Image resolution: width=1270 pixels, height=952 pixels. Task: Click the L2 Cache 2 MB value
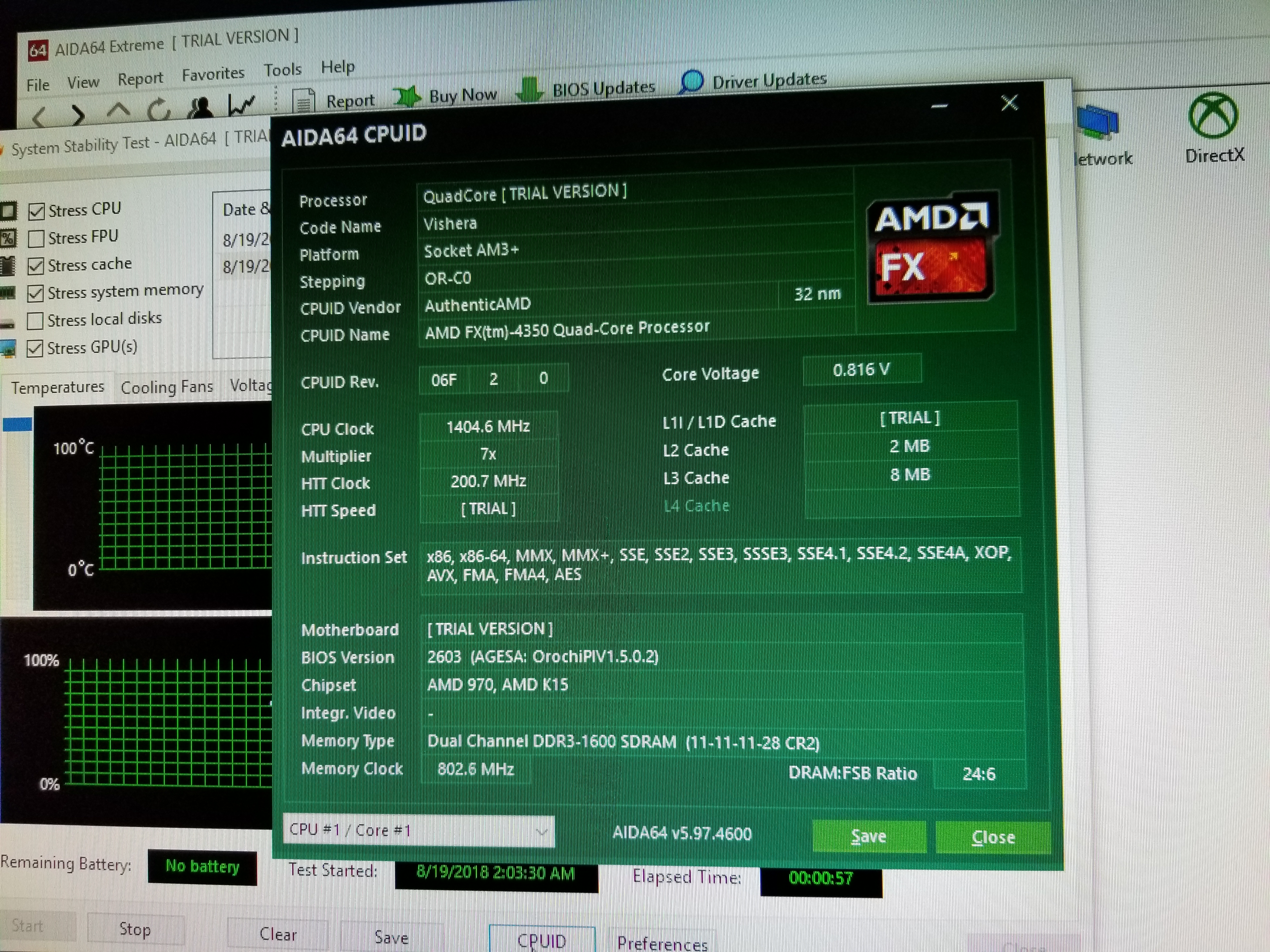909,446
